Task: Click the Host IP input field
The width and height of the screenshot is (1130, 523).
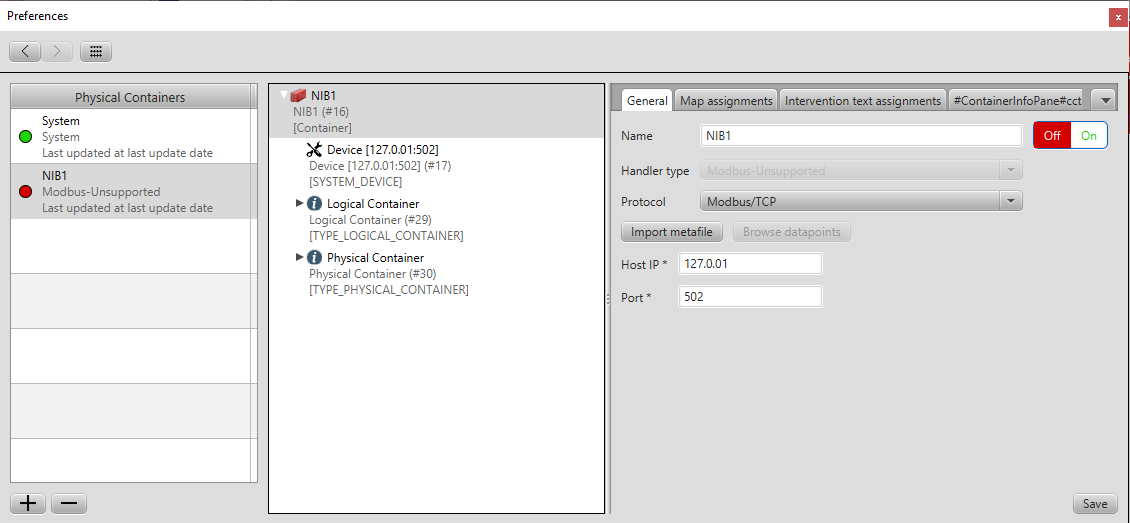Action: point(749,263)
